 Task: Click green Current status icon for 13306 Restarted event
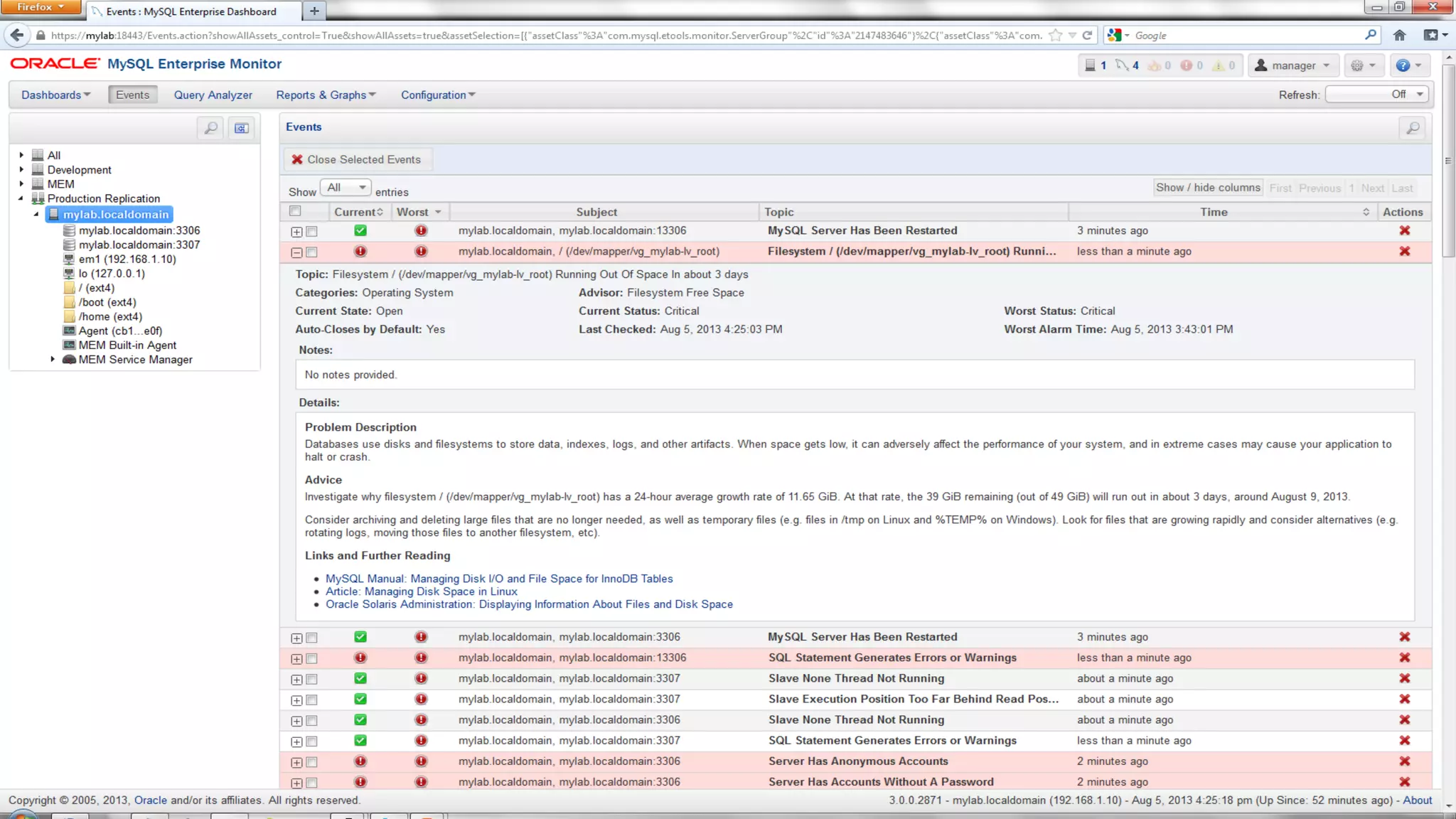(x=360, y=230)
